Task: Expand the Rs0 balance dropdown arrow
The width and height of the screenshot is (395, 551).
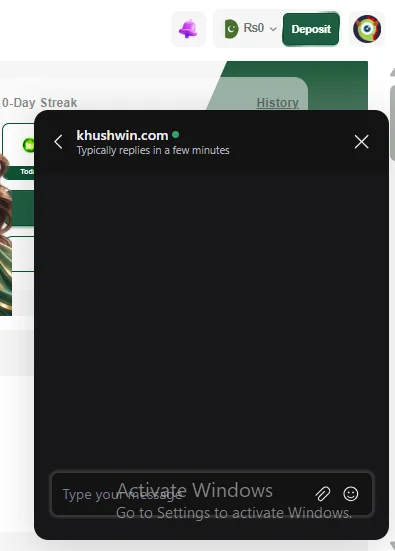Action: point(273,29)
